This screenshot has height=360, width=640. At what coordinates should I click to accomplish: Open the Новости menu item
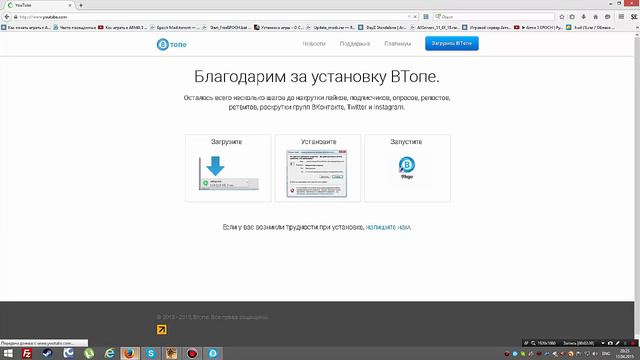point(314,44)
